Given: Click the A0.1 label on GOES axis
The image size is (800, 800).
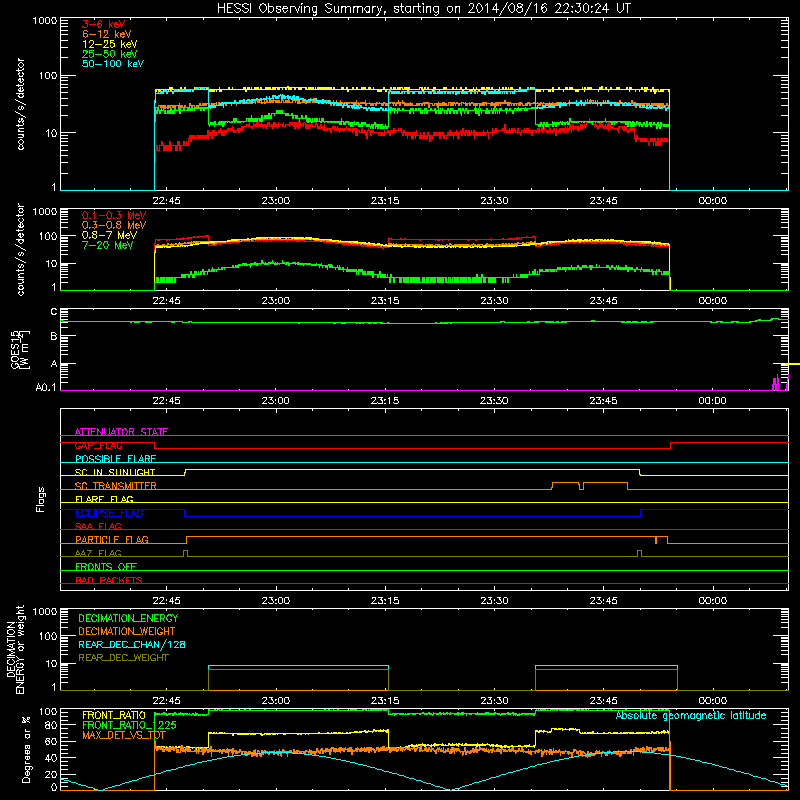Looking at the screenshot, I should click(46, 387).
